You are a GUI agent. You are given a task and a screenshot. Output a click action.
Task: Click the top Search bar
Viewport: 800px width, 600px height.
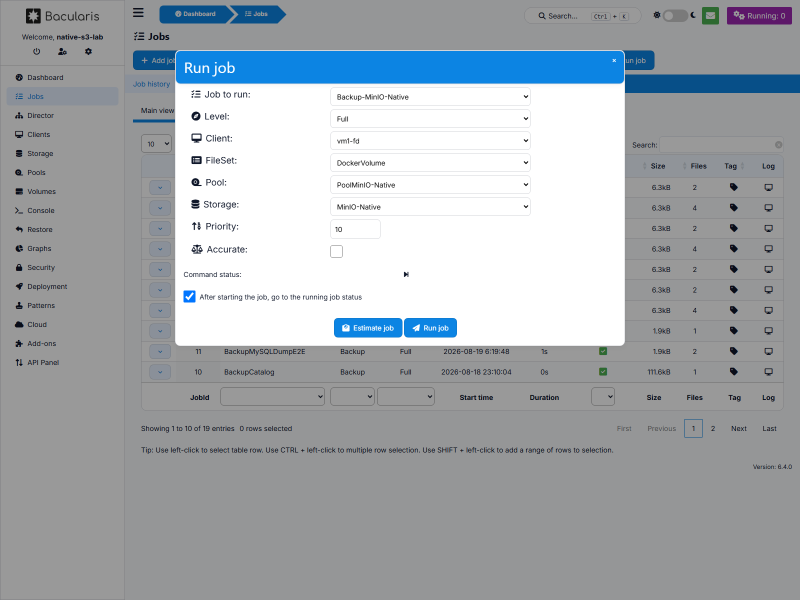[583, 16]
